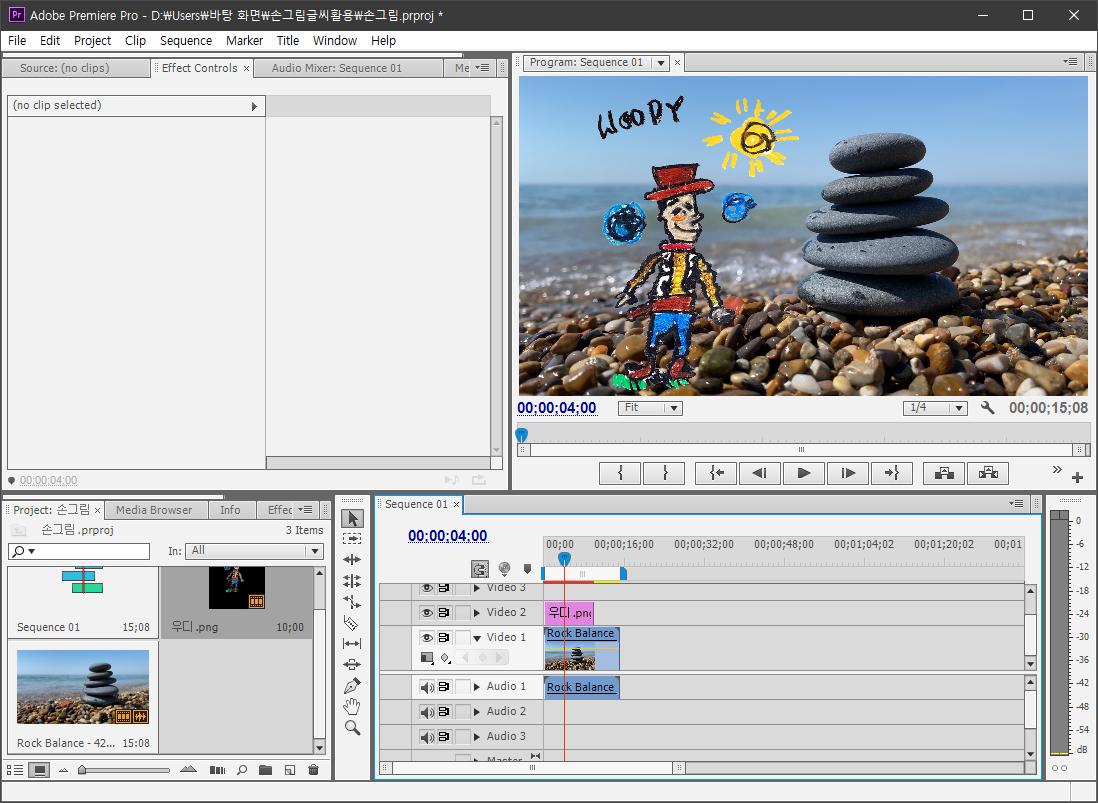The height and width of the screenshot is (803, 1098).
Task: Mute Audio 2 track output
Action: [426, 712]
